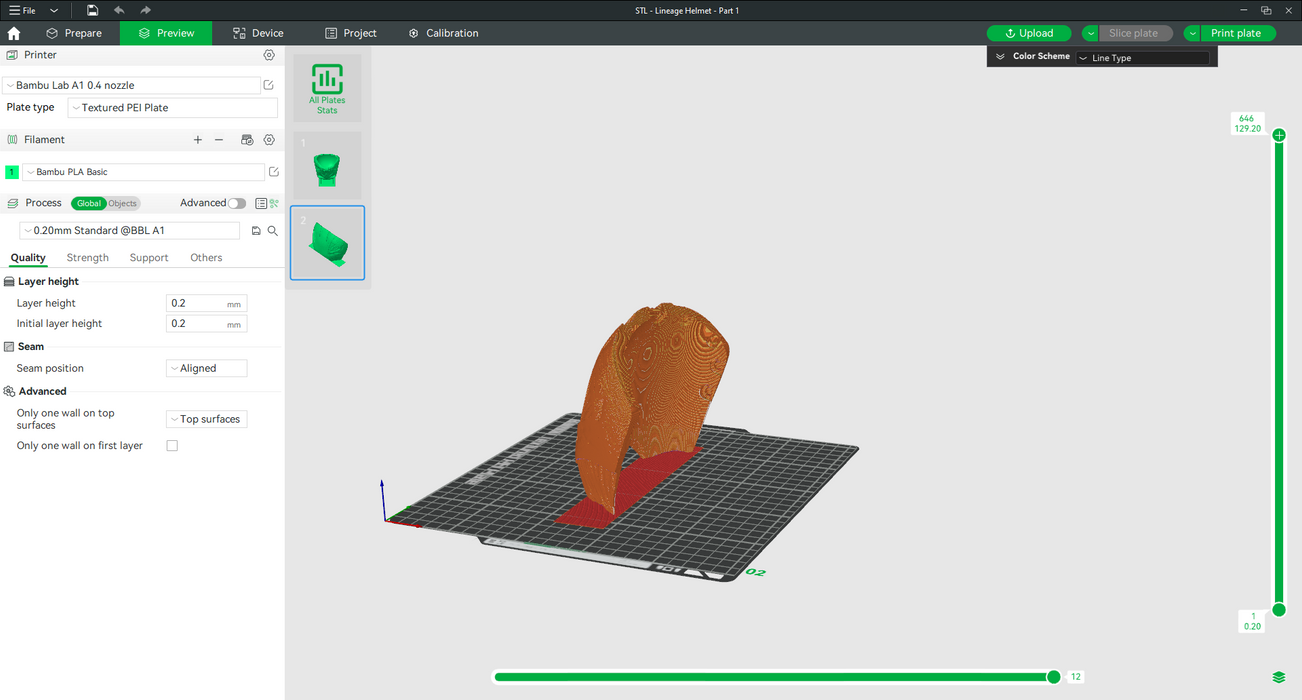The width and height of the screenshot is (1302, 700).
Task: Click the Upload button
Action: [1029, 33]
